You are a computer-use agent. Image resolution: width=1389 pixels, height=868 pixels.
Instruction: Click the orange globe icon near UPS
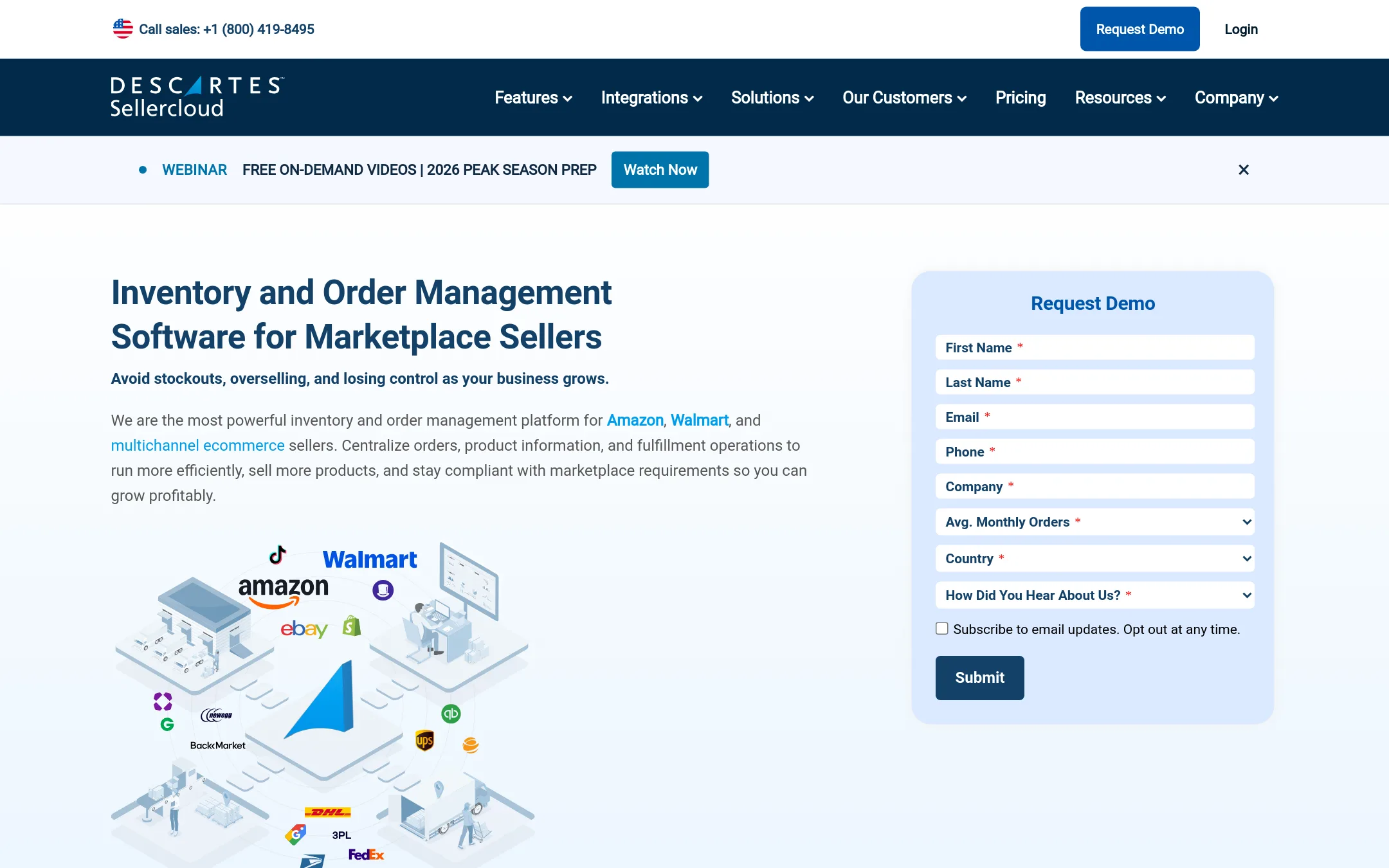tap(471, 745)
